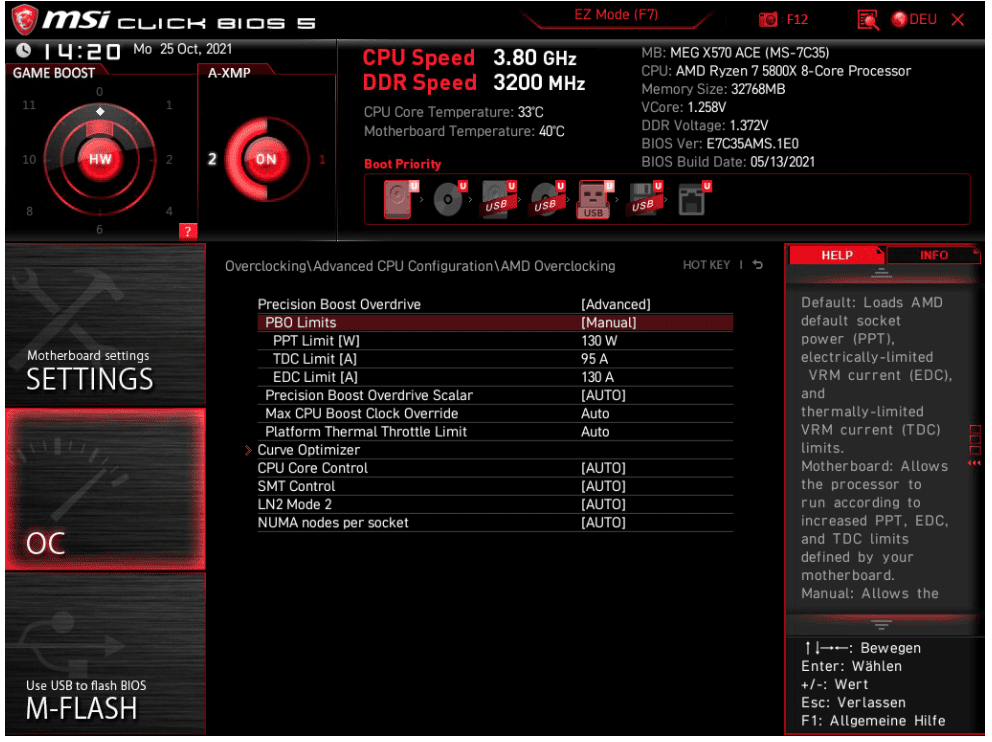Screen dimensions: 992x742
Task: Open the M-FLASH BIOS flashing section
Action: [x=105, y=653]
